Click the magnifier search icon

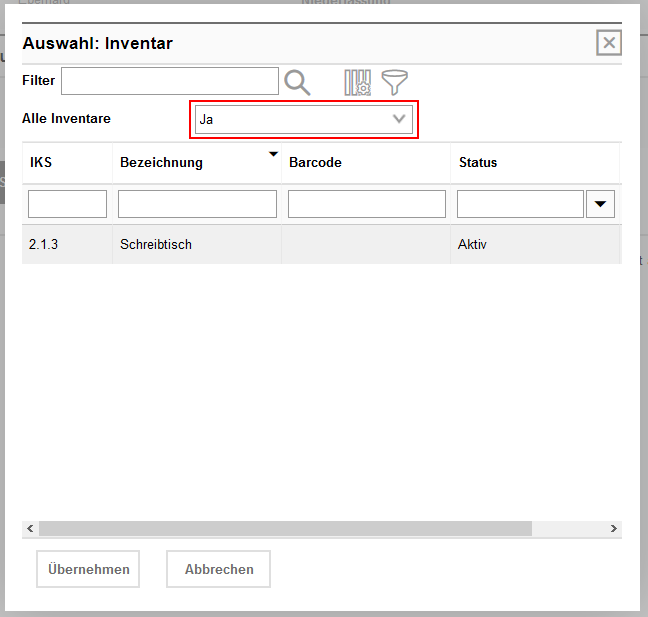(x=297, y=82)
